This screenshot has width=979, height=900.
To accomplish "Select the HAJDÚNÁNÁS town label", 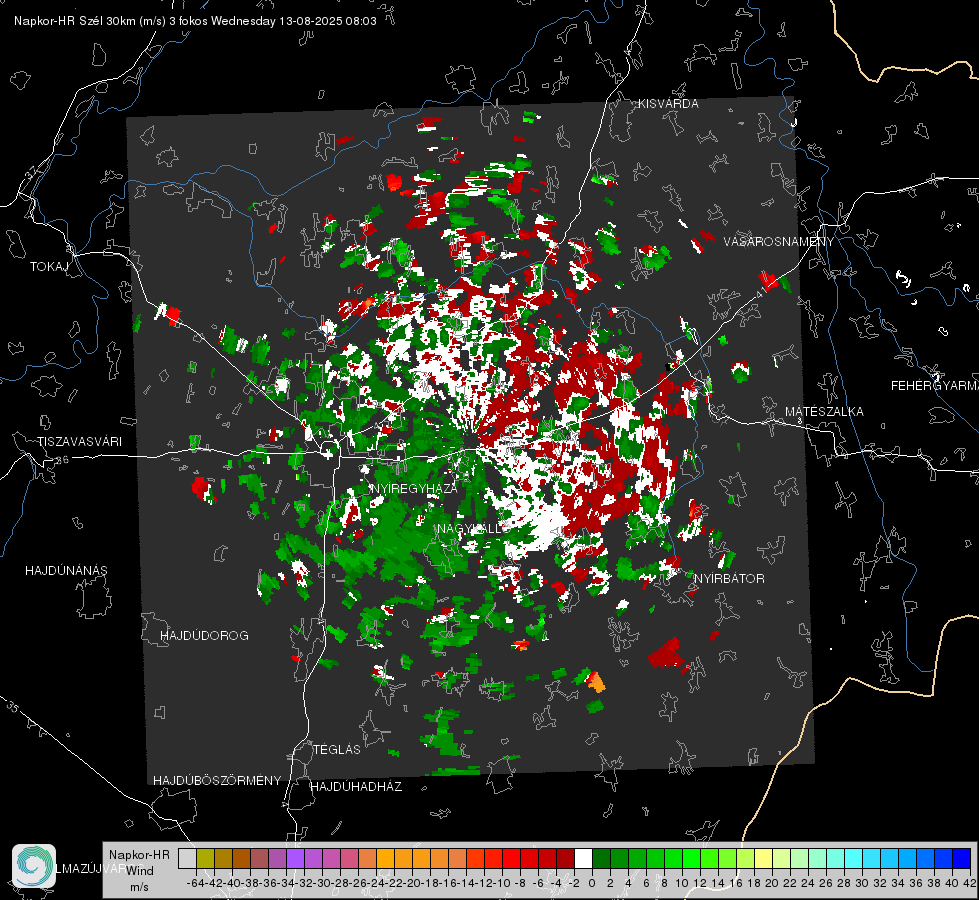I will 66,571.
